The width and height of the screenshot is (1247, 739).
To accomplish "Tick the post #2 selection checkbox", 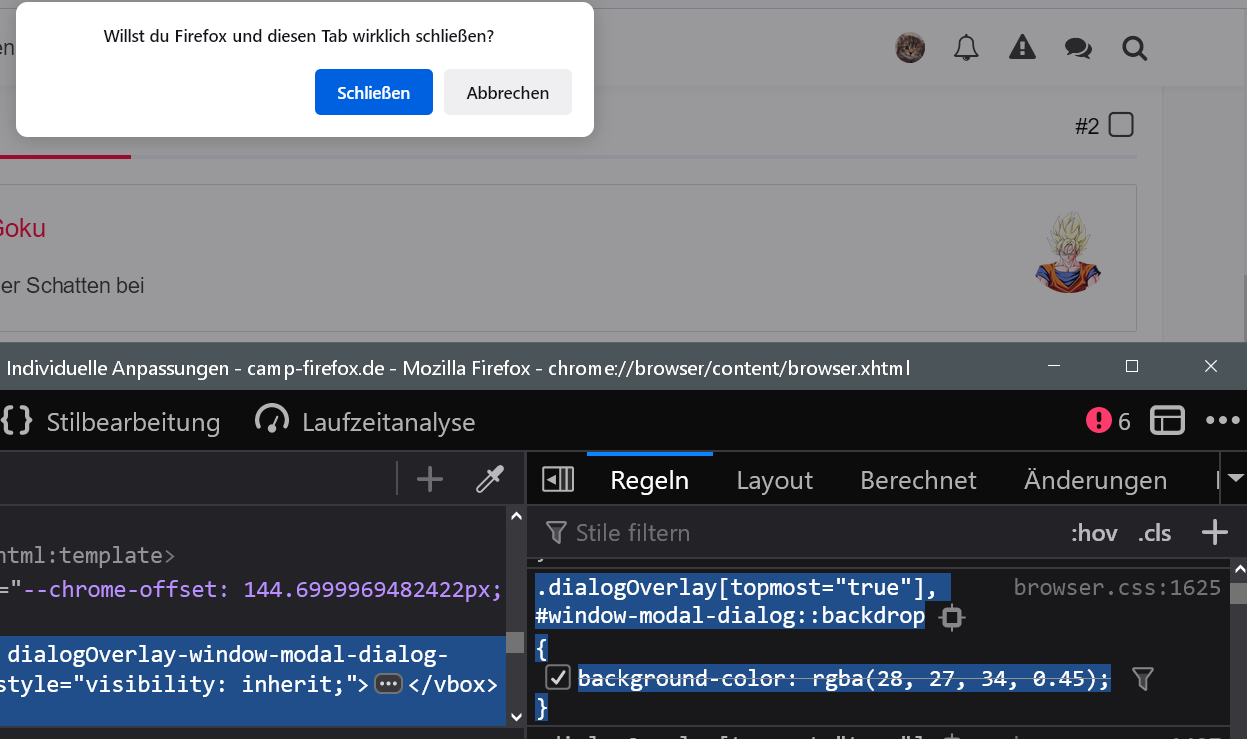I will pos(1121,125).
